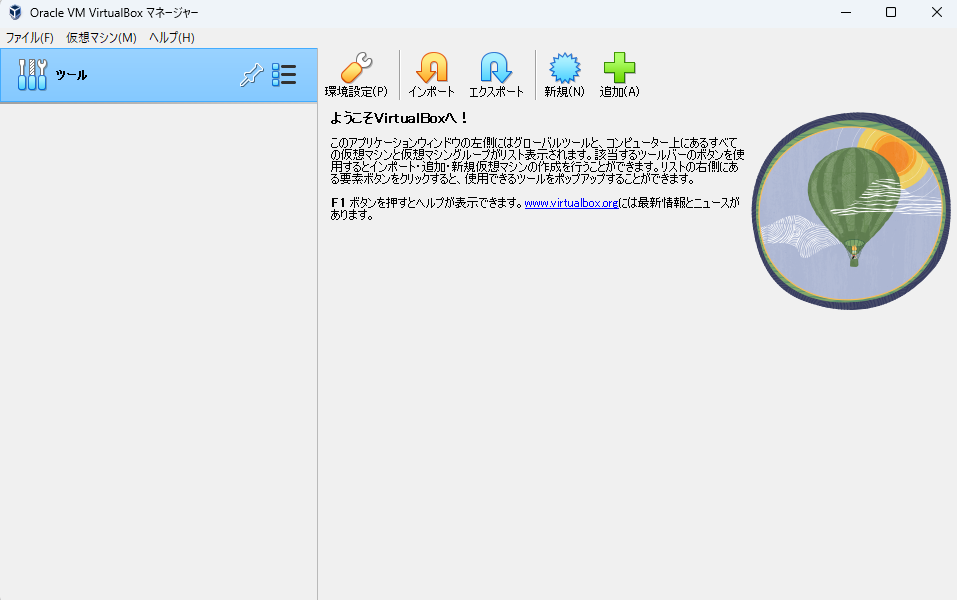Click the tools wrench-and-screwdriver icon
957x600 pixels.
32,75
